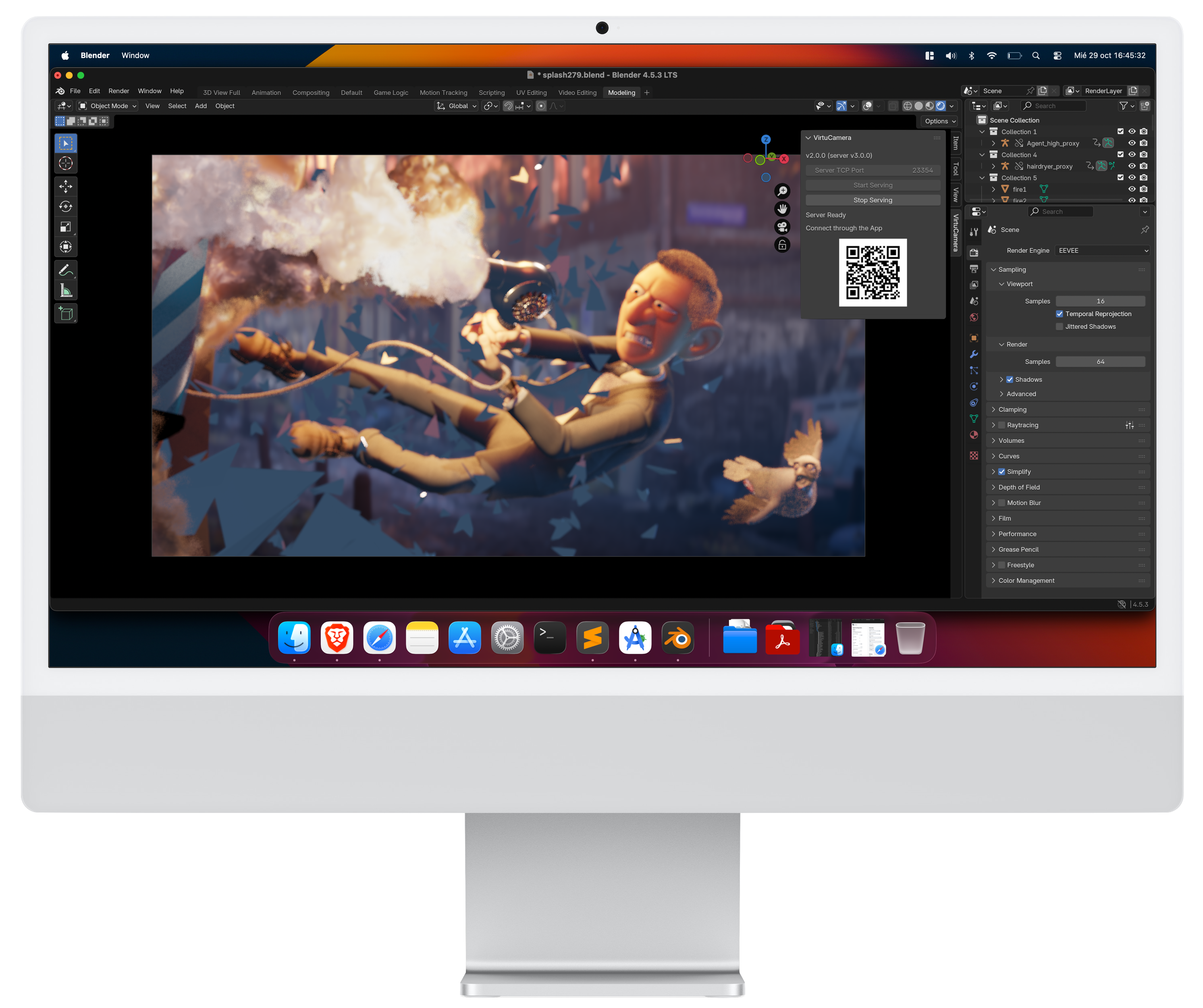Click the Stop Serving button

(873, 200)
